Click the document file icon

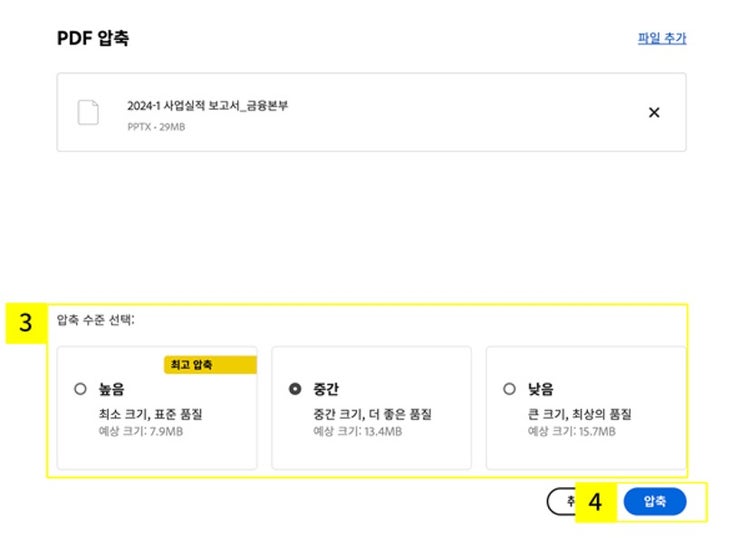[89, 112]
